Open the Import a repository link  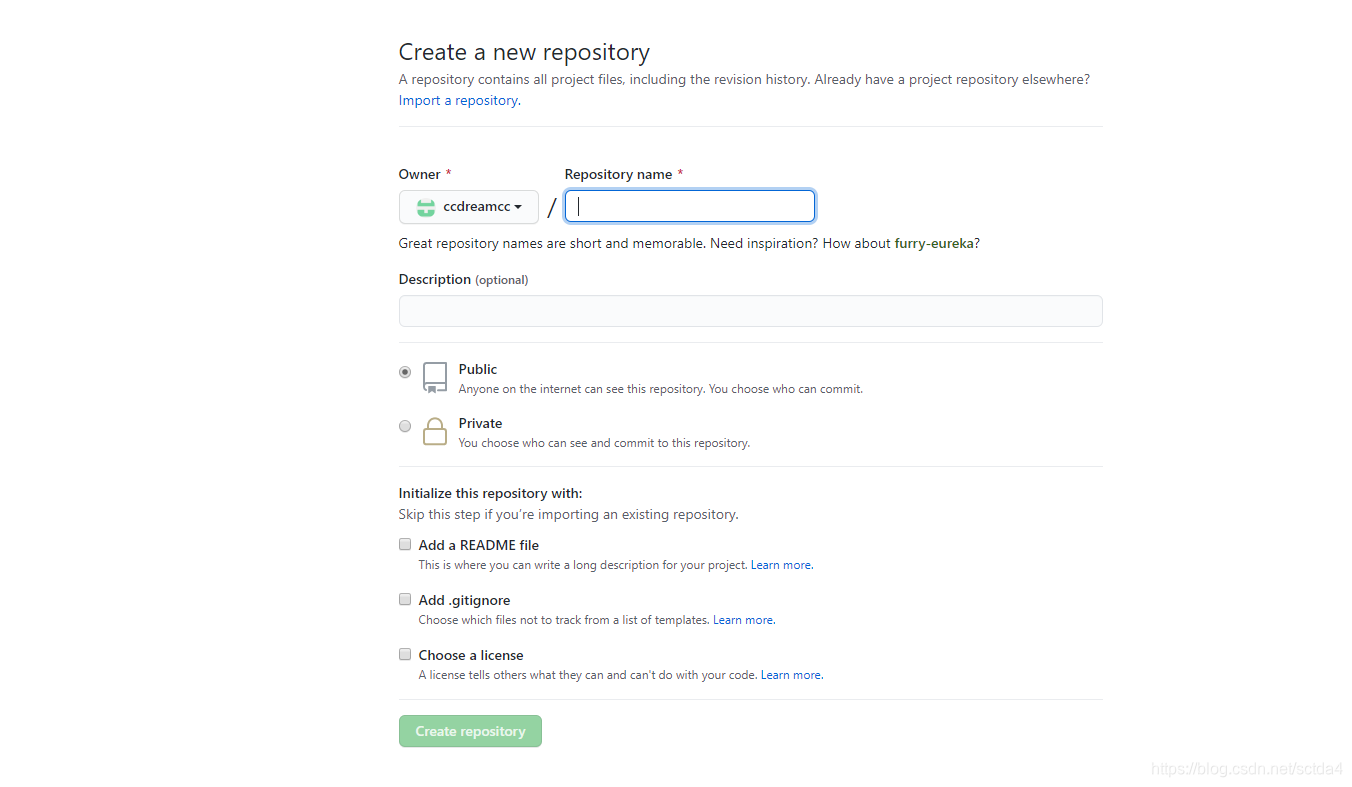pos(458,100)
